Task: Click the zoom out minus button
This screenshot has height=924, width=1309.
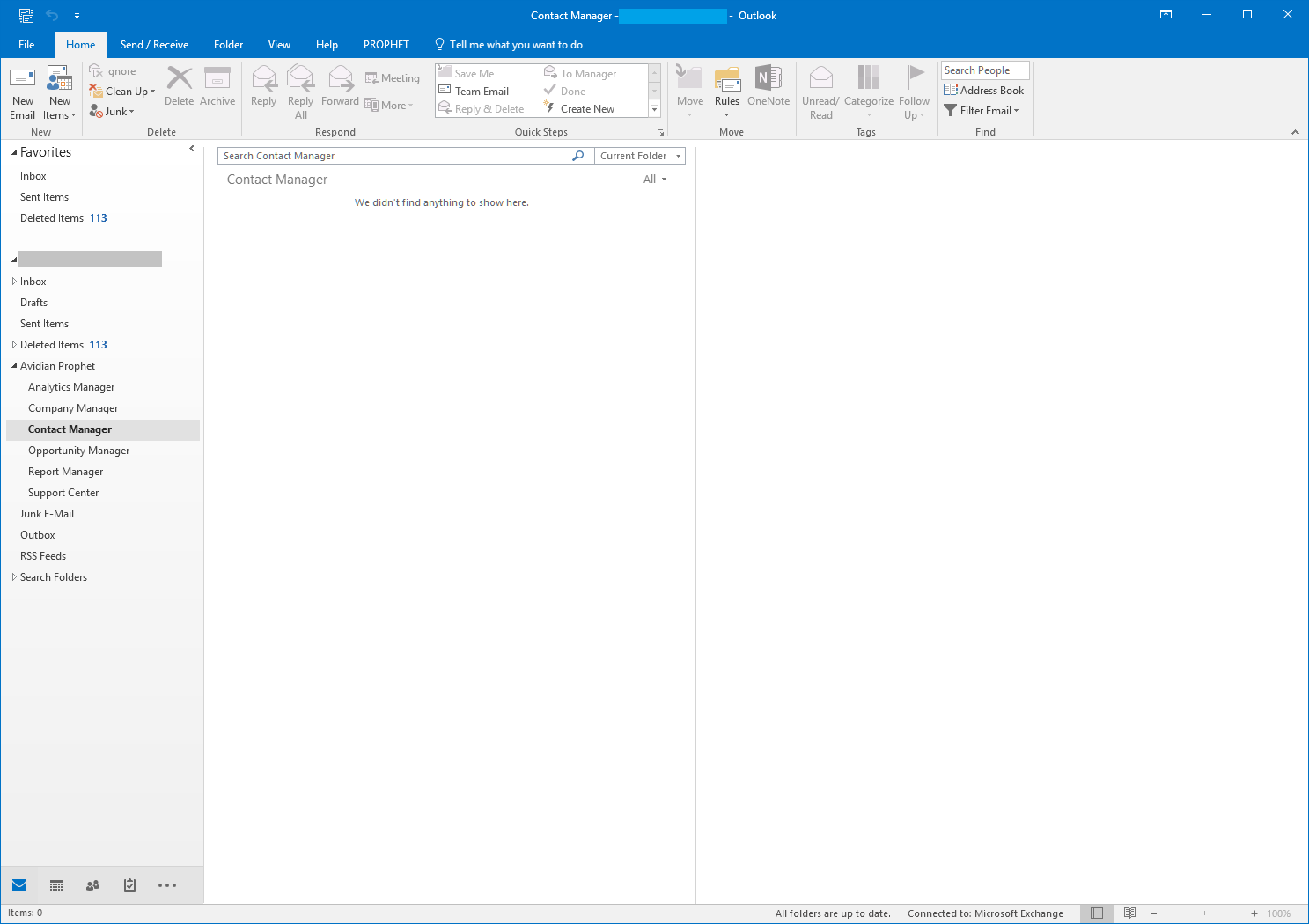Action: [x=1154, y=913]
